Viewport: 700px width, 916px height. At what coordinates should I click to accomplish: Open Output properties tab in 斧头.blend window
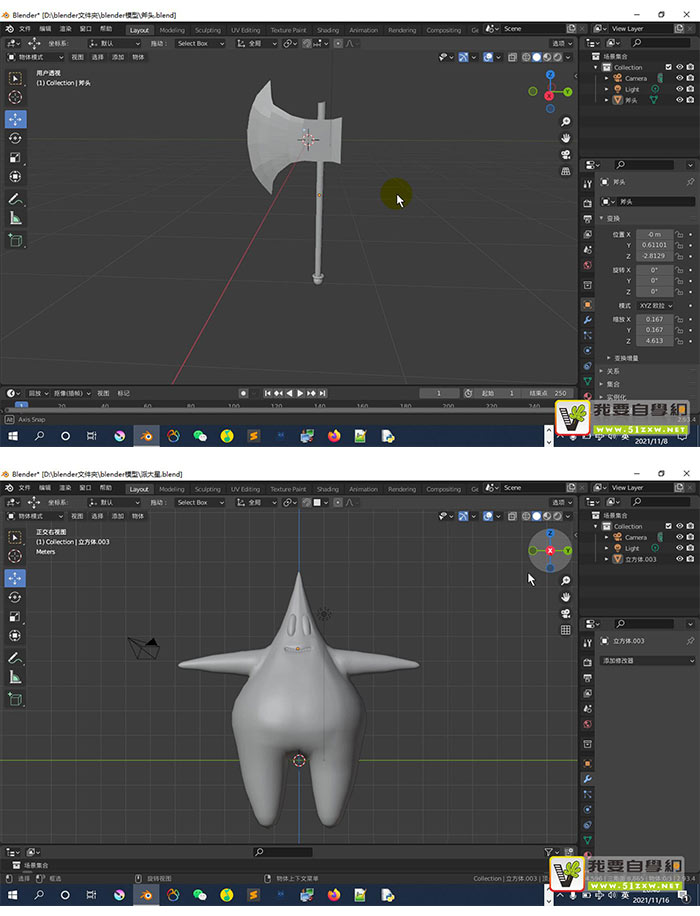pyautogui.click(x=587, y=218)
